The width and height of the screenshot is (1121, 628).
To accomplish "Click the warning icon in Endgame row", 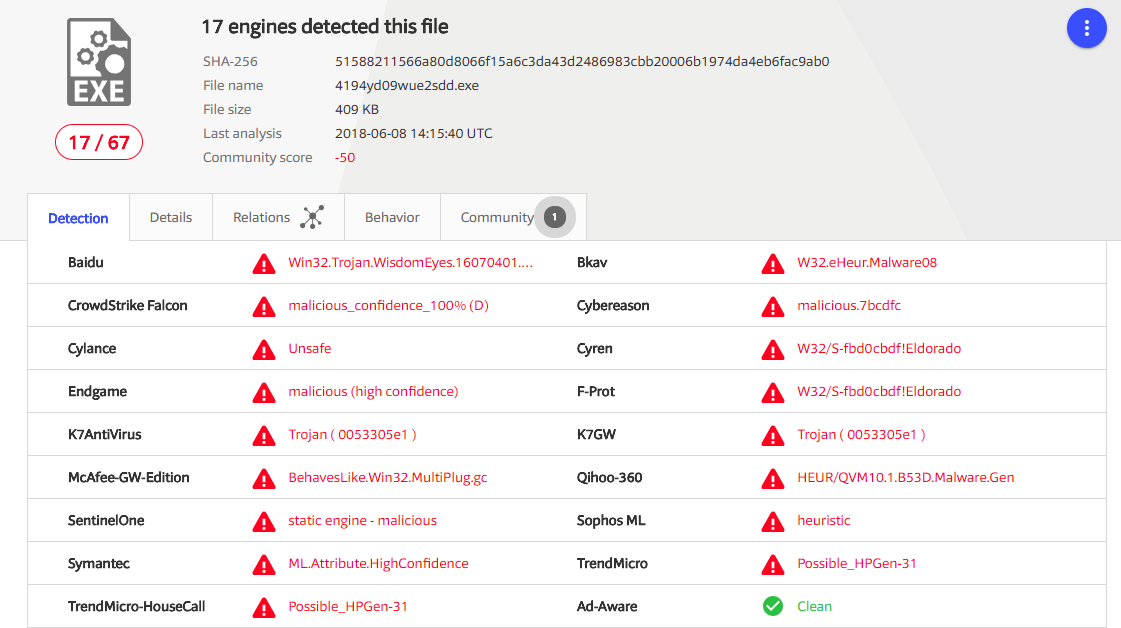I will tap(264, 392).
